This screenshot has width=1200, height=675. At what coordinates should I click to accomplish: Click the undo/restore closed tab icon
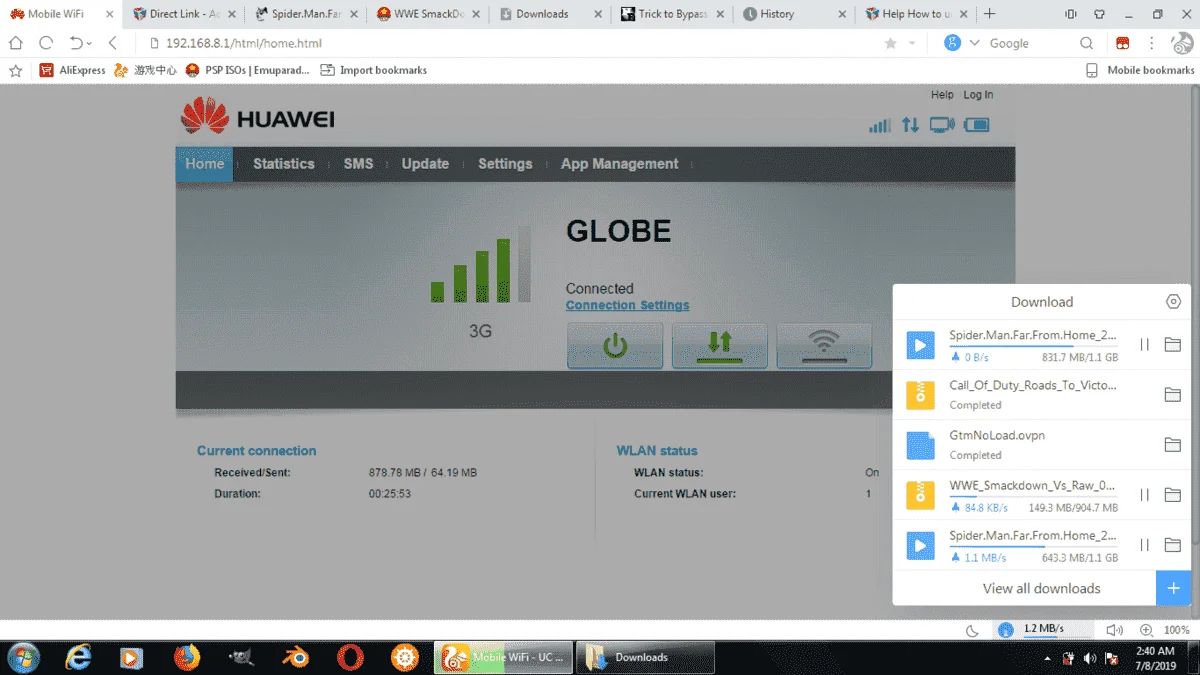coord(77,43)
